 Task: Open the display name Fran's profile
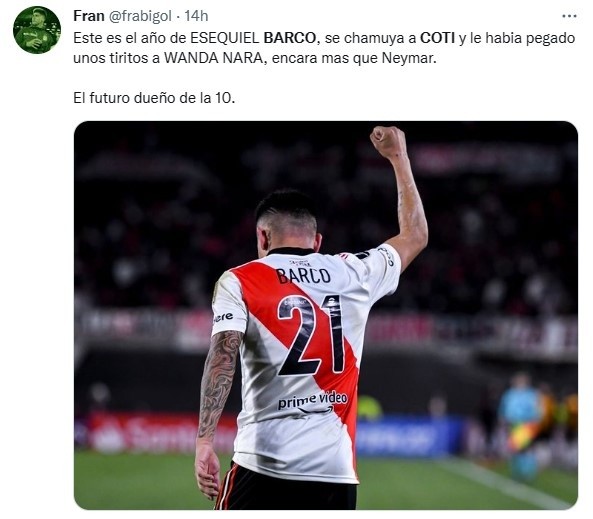(89, 16)
